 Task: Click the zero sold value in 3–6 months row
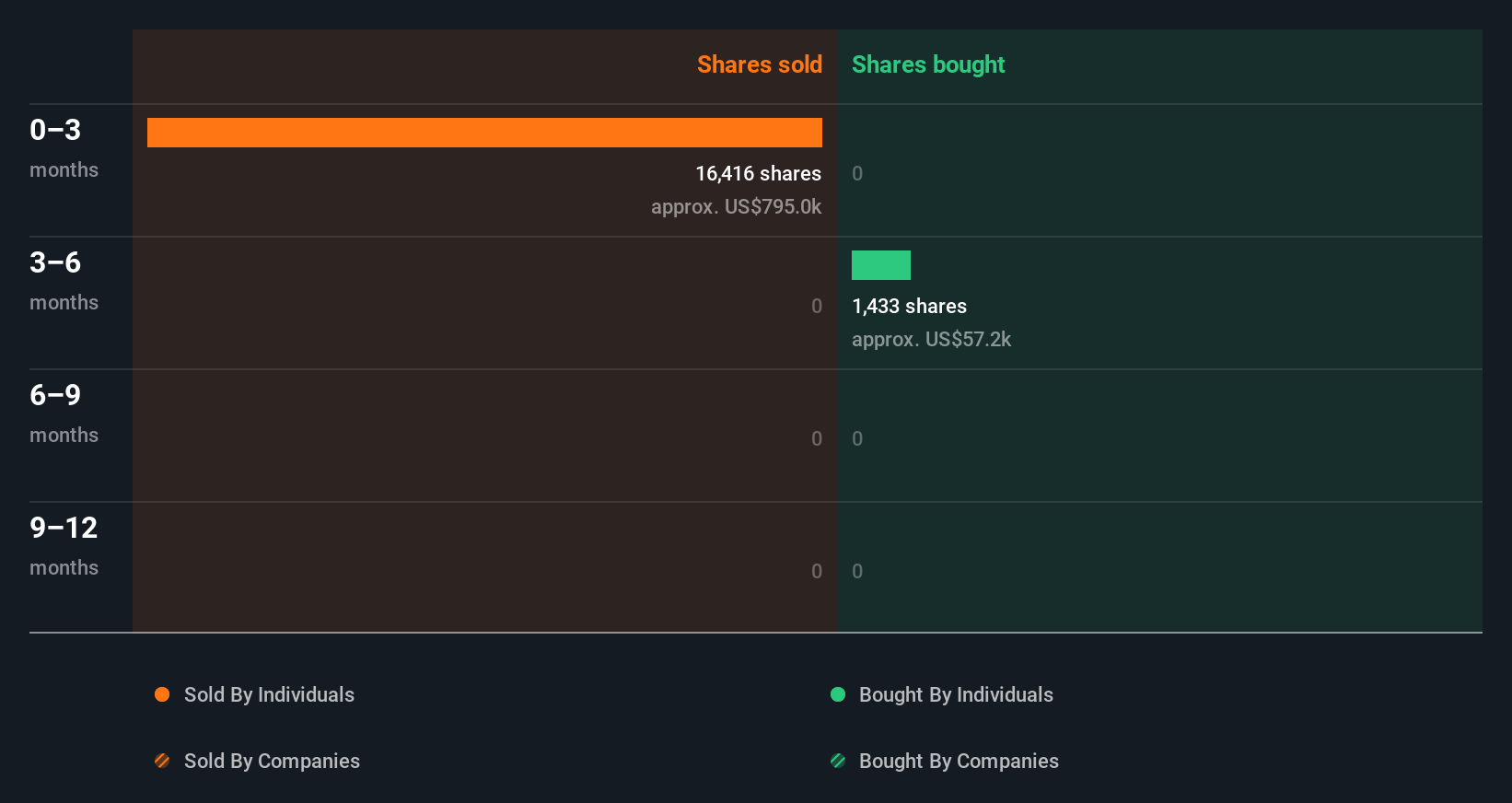[817, 306]
